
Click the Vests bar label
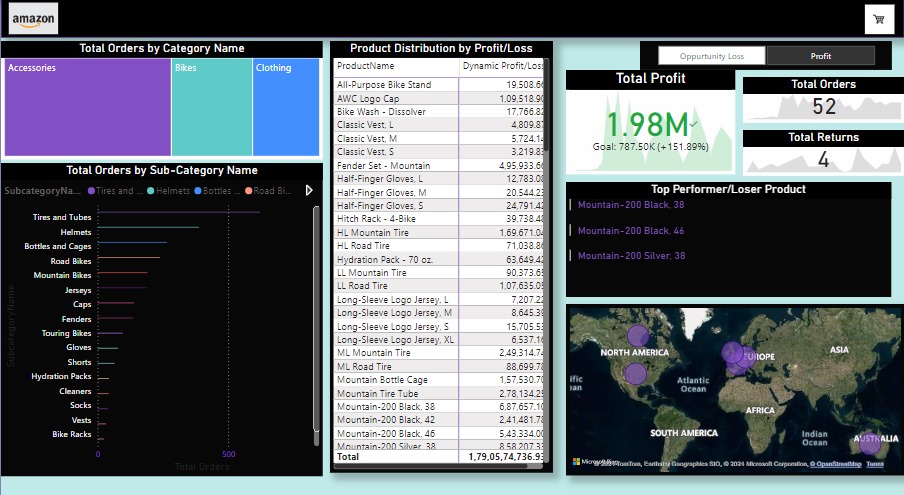81,420
